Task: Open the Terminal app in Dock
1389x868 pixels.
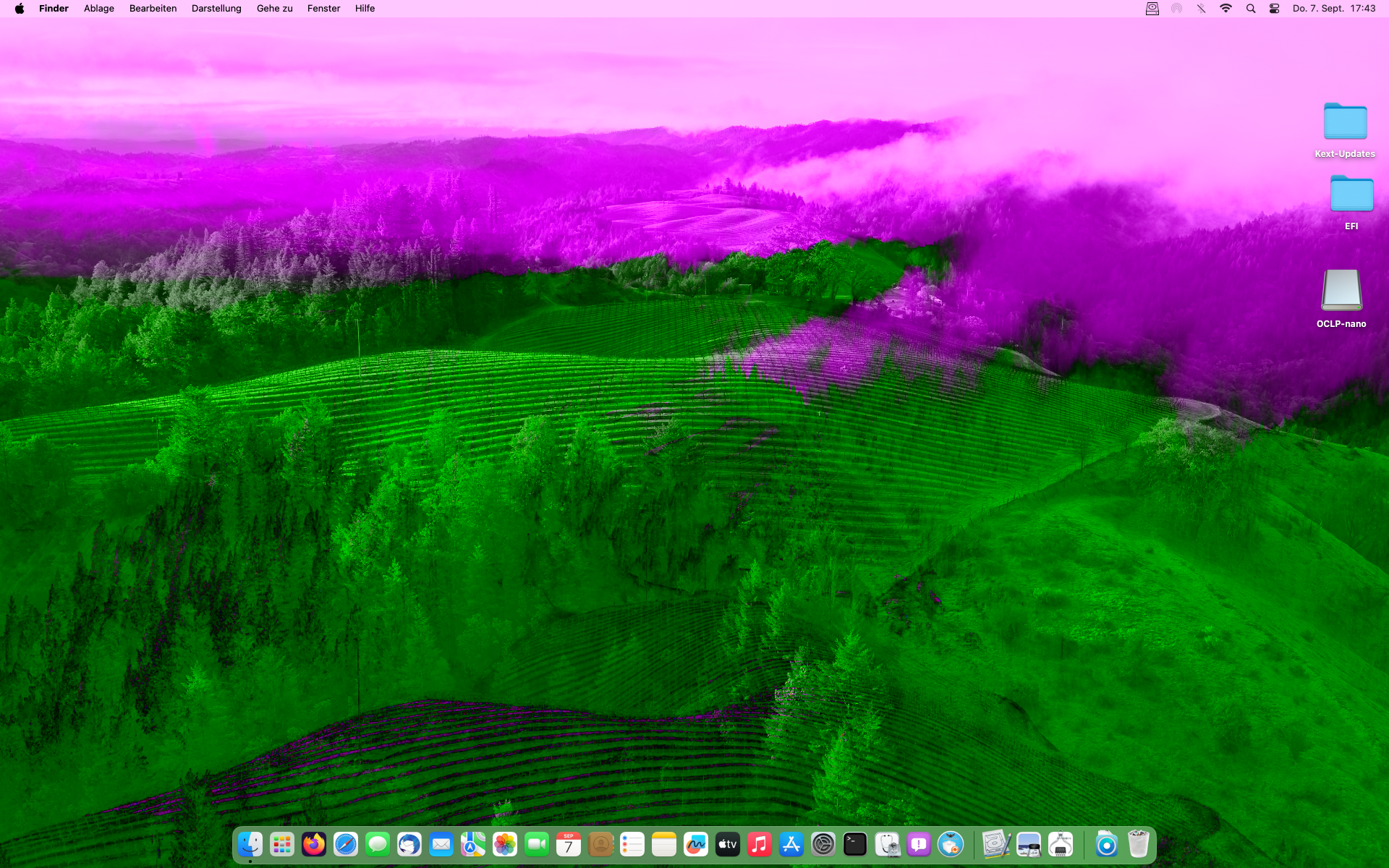Action: click(855, 844)
